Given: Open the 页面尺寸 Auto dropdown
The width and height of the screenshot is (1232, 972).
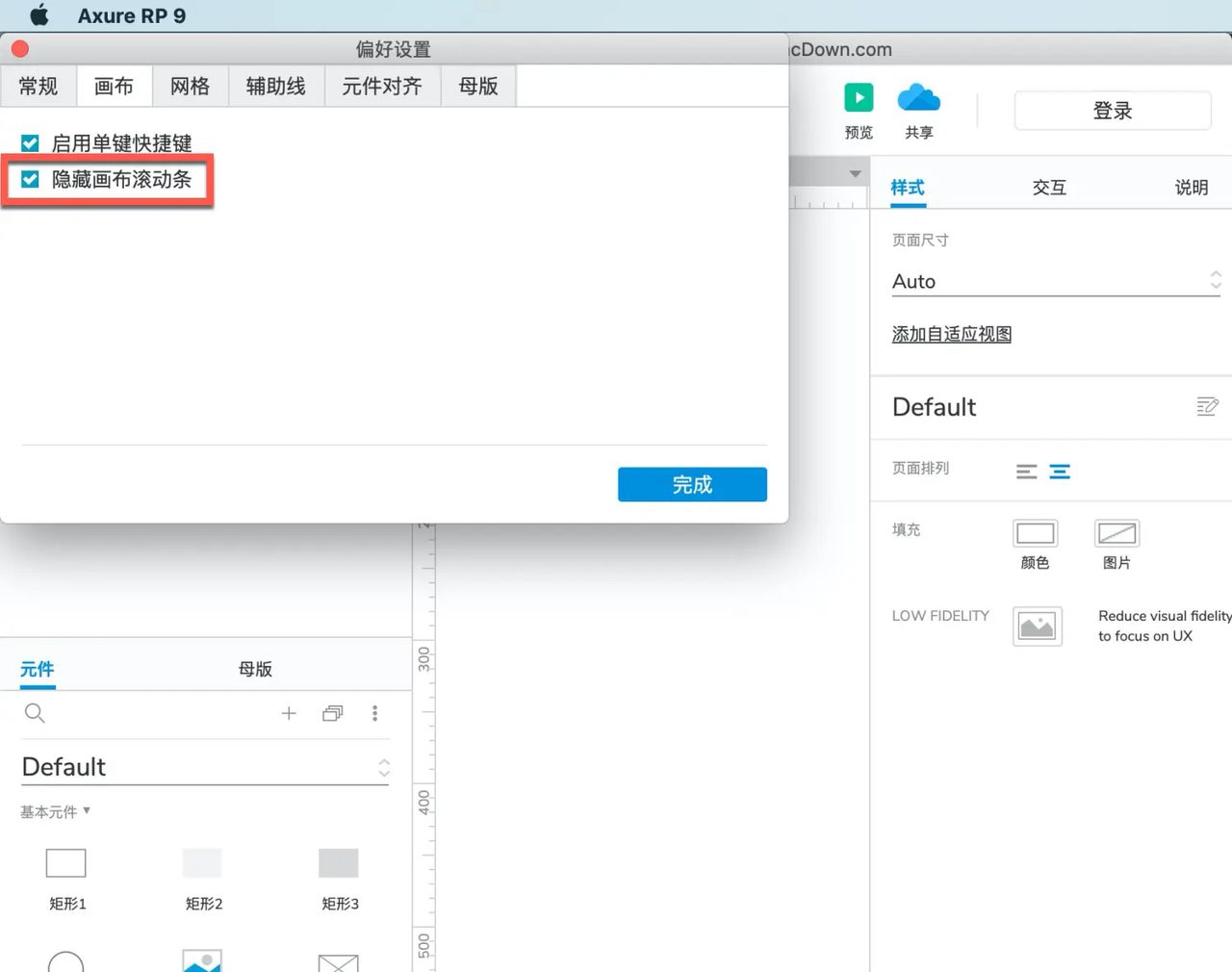Looking at the screenshot, I should pyautogui.click(x=1215, y=280).
